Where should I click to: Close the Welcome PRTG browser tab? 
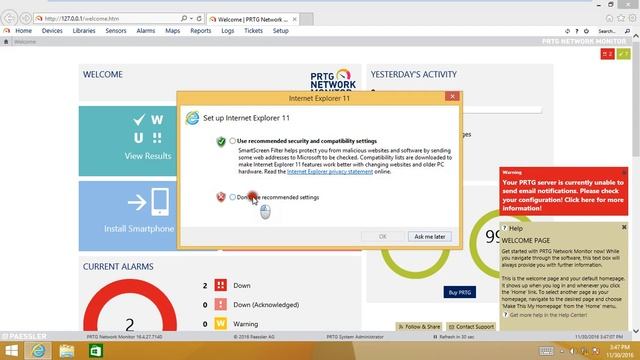pyautogui.click(x=294, y=19)
